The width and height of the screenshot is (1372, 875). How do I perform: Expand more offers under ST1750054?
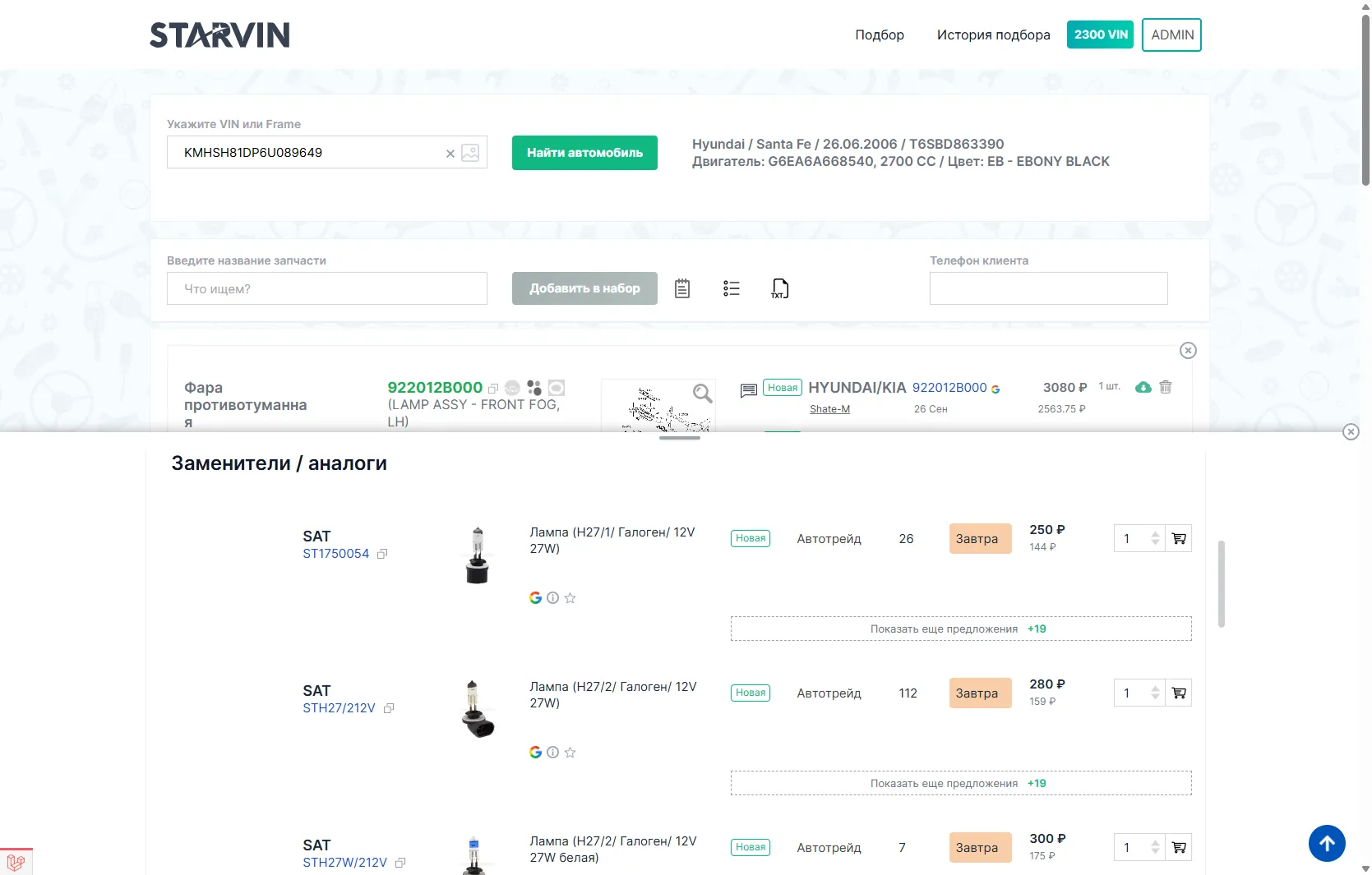pos(961,629)
